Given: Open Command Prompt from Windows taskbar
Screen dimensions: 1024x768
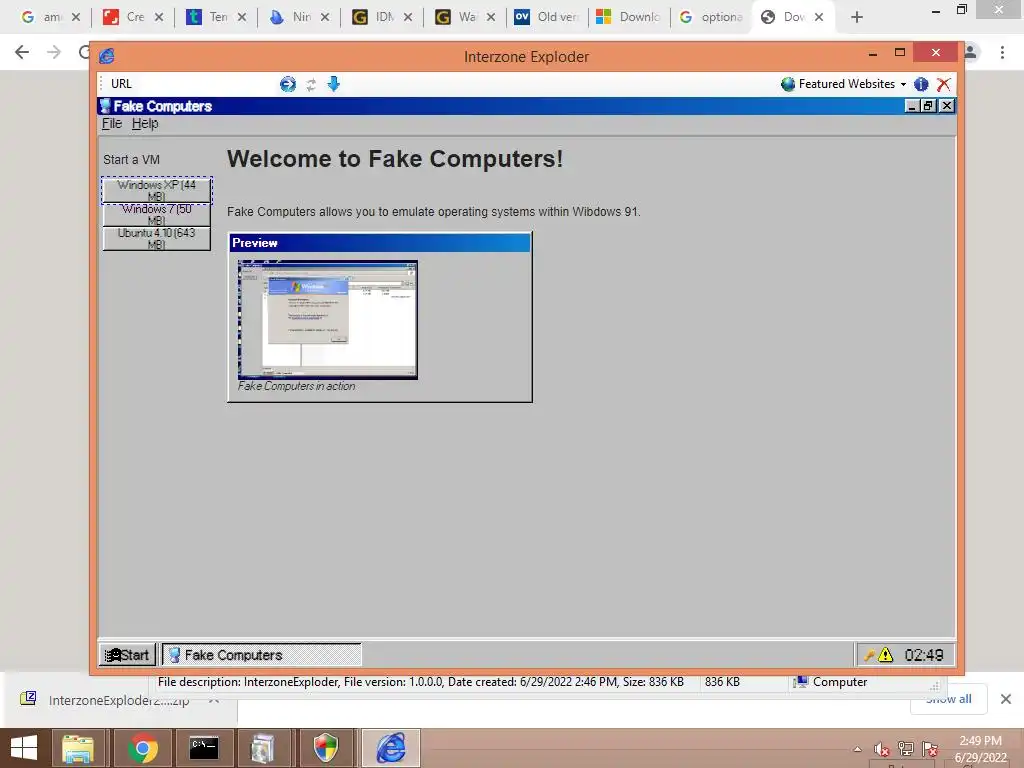Looking at the screenshot, I should click(x=203, y=748).
